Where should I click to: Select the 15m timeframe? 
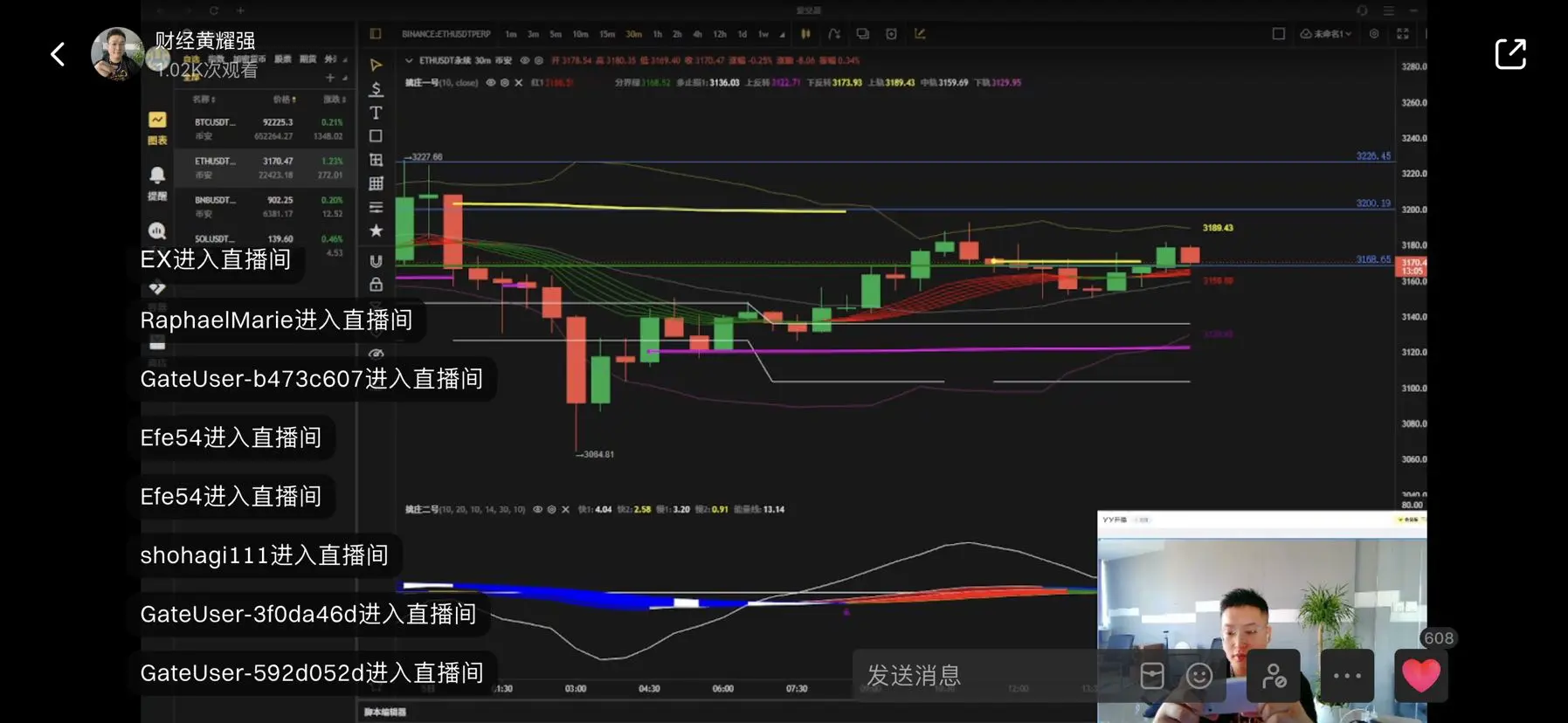tap(607, 34)
